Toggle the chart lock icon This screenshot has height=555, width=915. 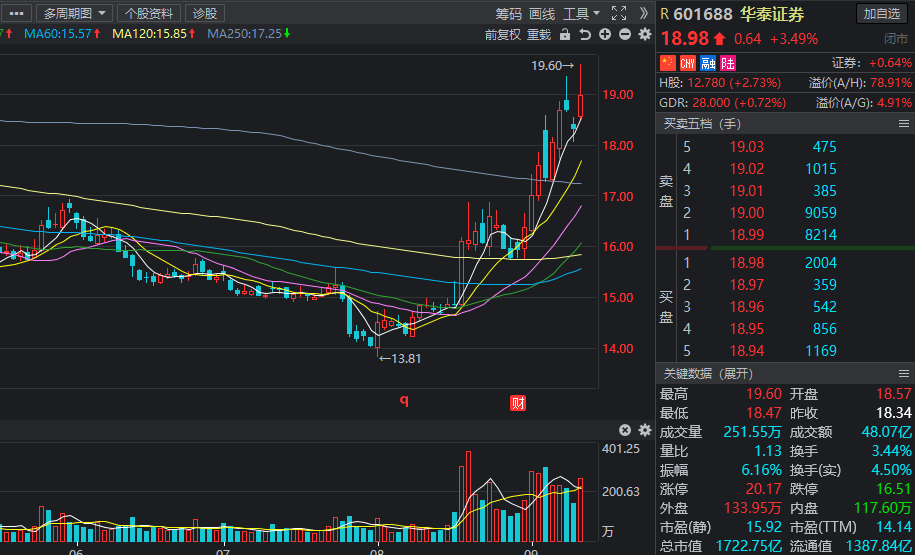564,34
